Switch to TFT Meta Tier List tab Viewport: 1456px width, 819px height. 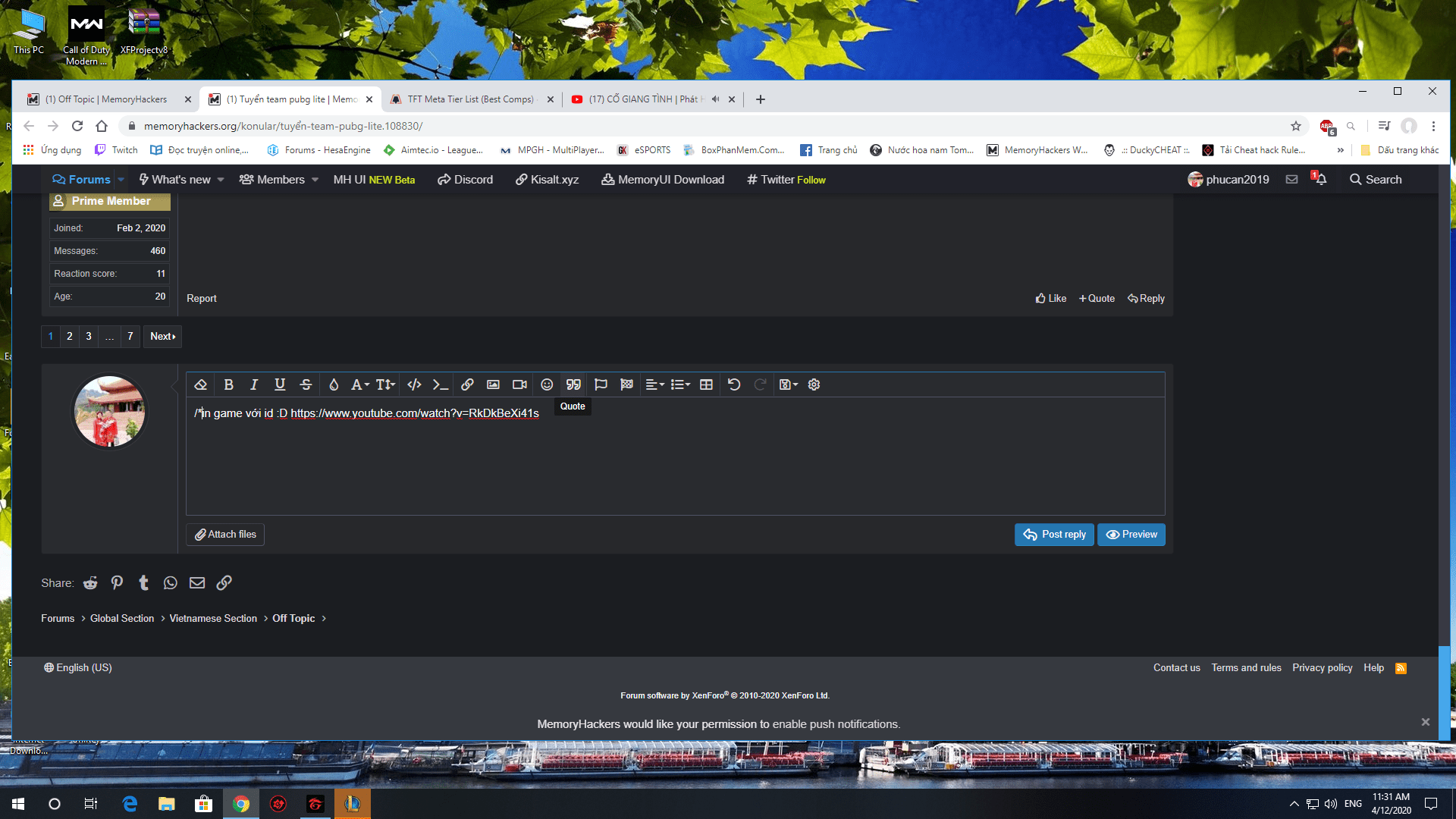tap(470, 99)
